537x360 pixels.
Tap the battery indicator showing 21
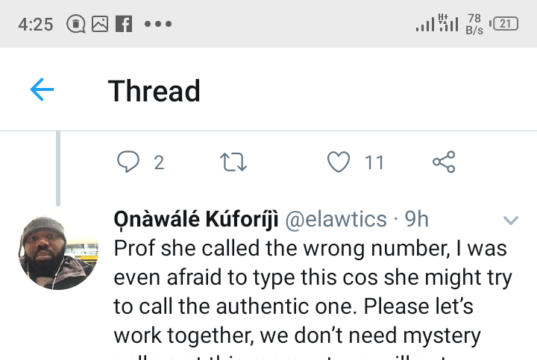tap(504, 24)
